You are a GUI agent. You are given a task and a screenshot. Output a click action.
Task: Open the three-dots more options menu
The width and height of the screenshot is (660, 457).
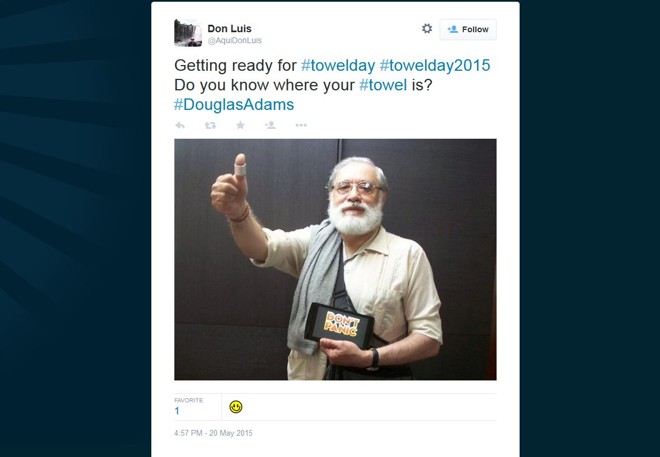coord(301,125)
